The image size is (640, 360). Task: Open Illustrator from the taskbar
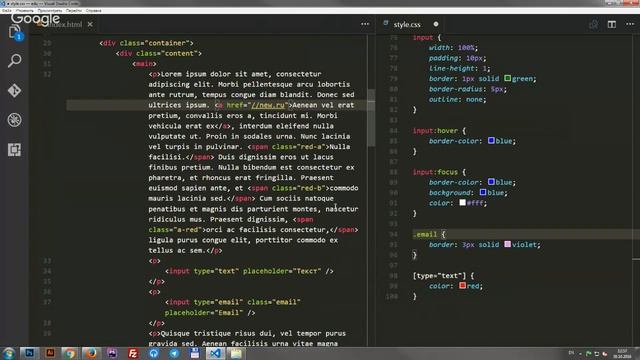pyautogui.click(x=50, y=353)
